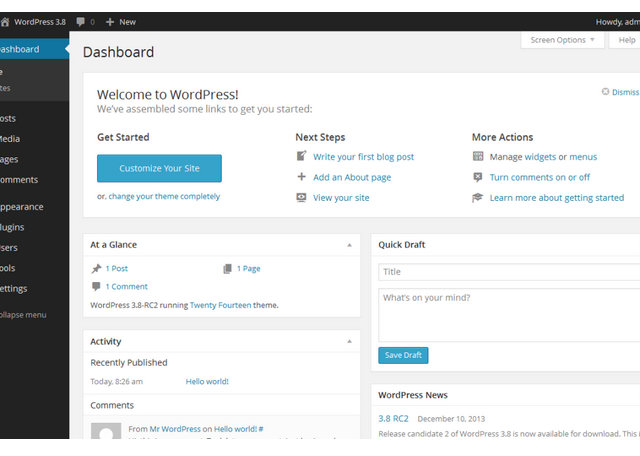This screenshot has height=456, width=640.
Task: Click Write your first blog post link
Action: pos(363,157)
